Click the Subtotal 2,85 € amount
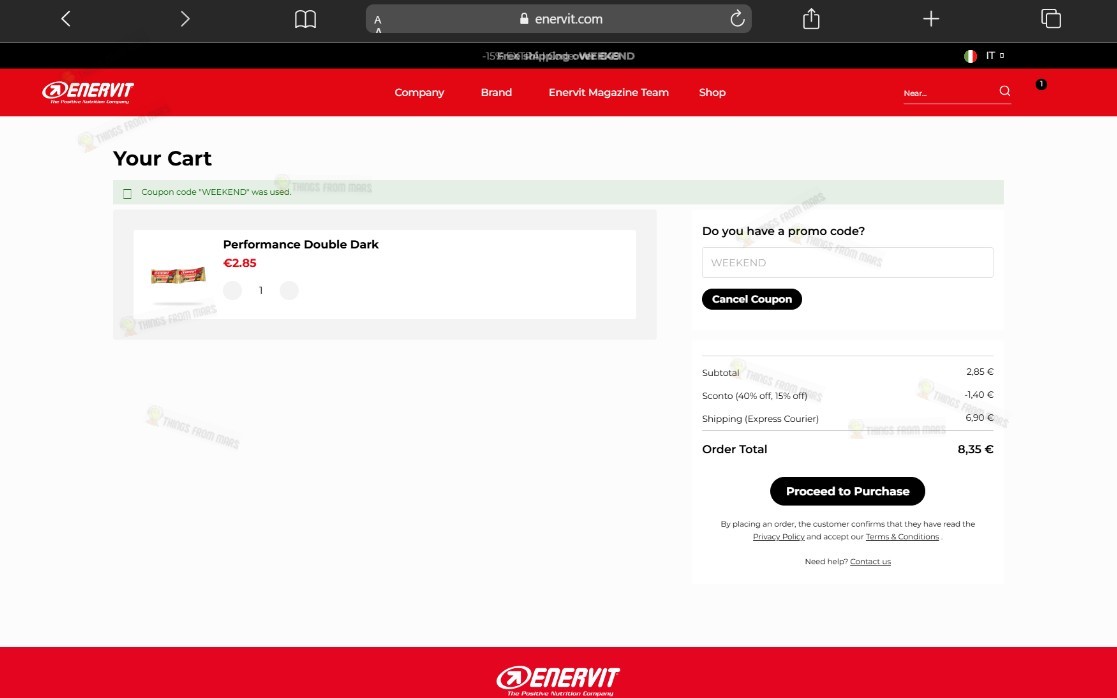Image resolution: width=1117 pixels, height=698 pixels. pos(980,372)
